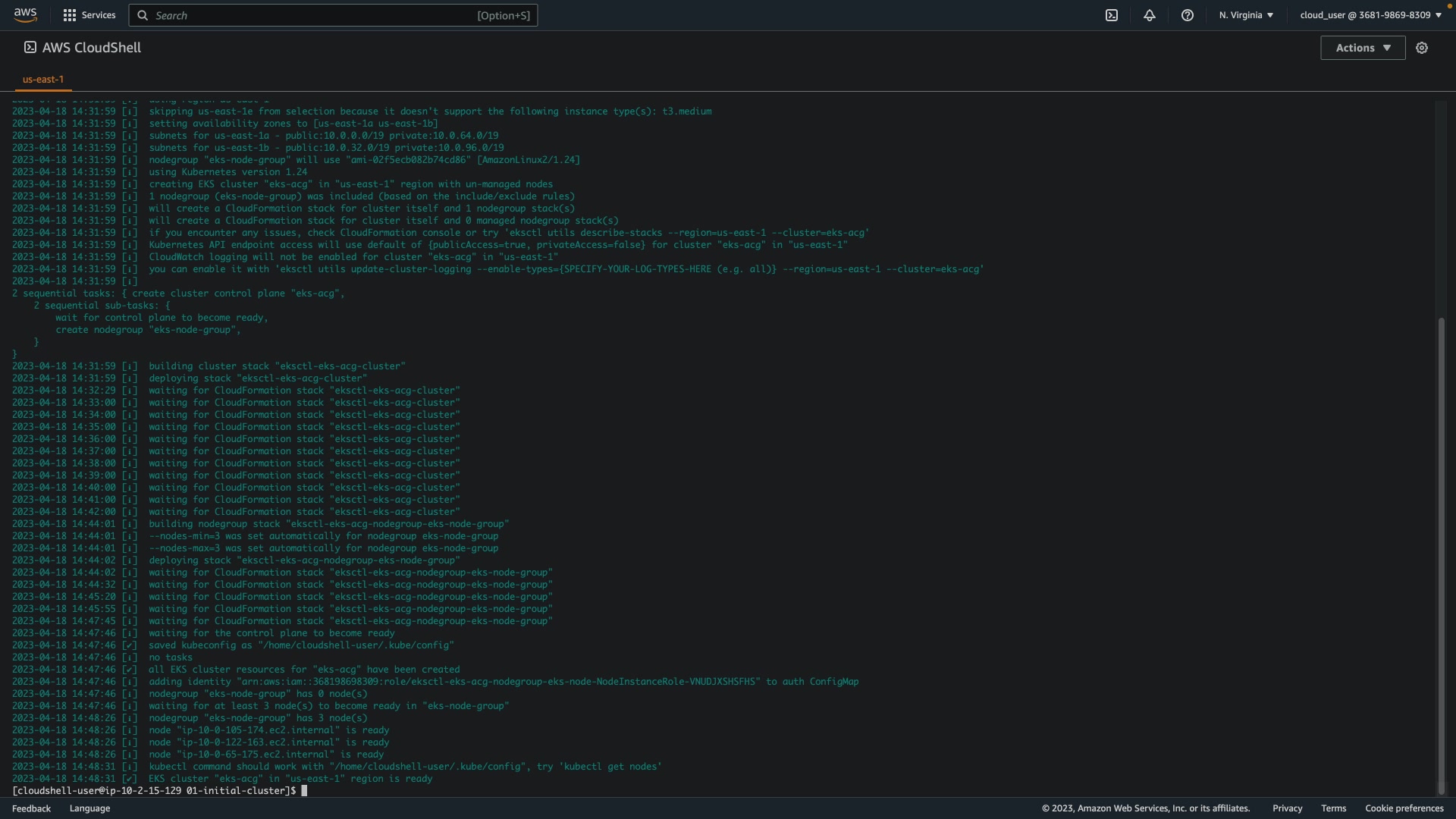
Task: Expand the cloud_user account dropdown
Action: point(1370,15)
